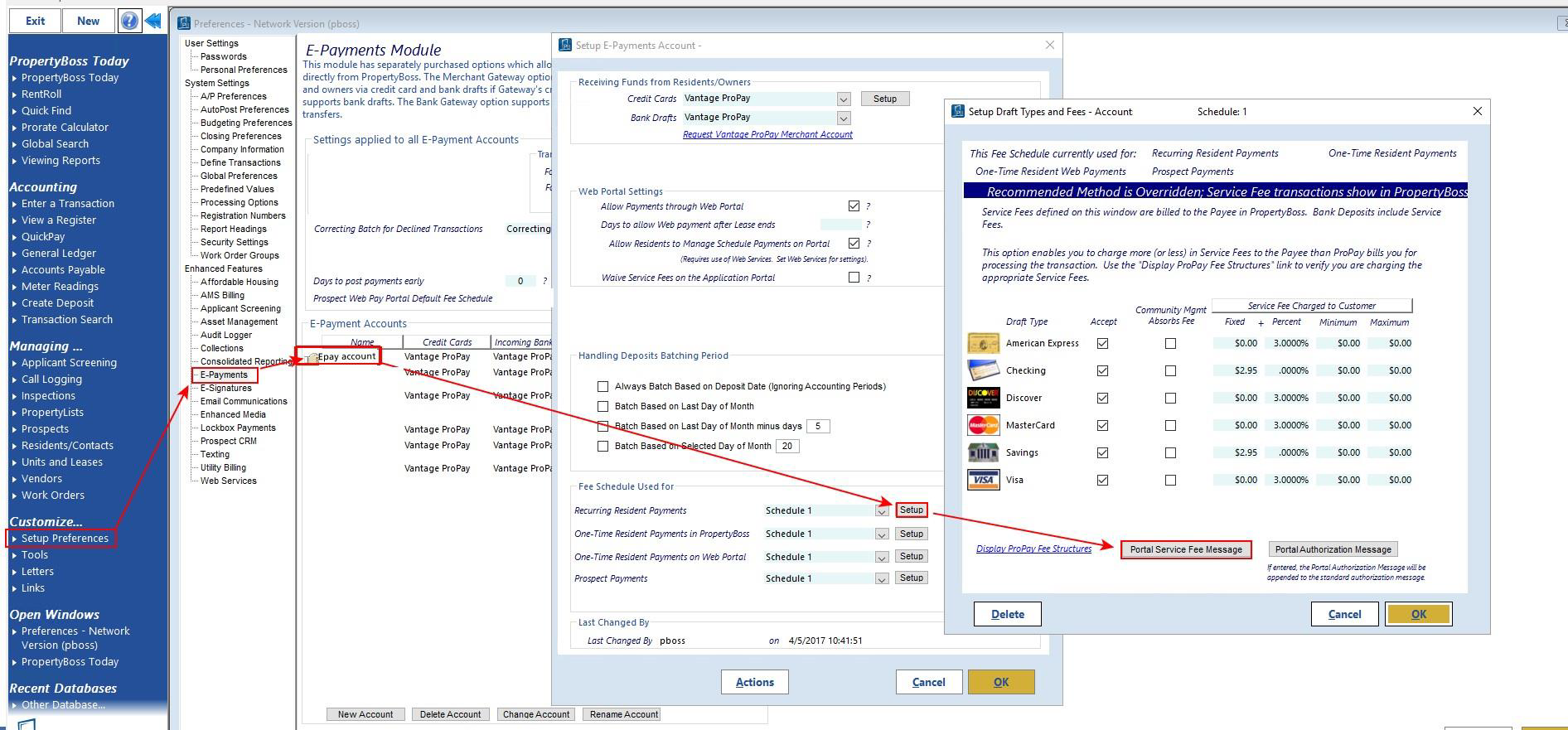1568x730 pixels.
Task: Click the Savings bank building icon
Action: (983, 452)
